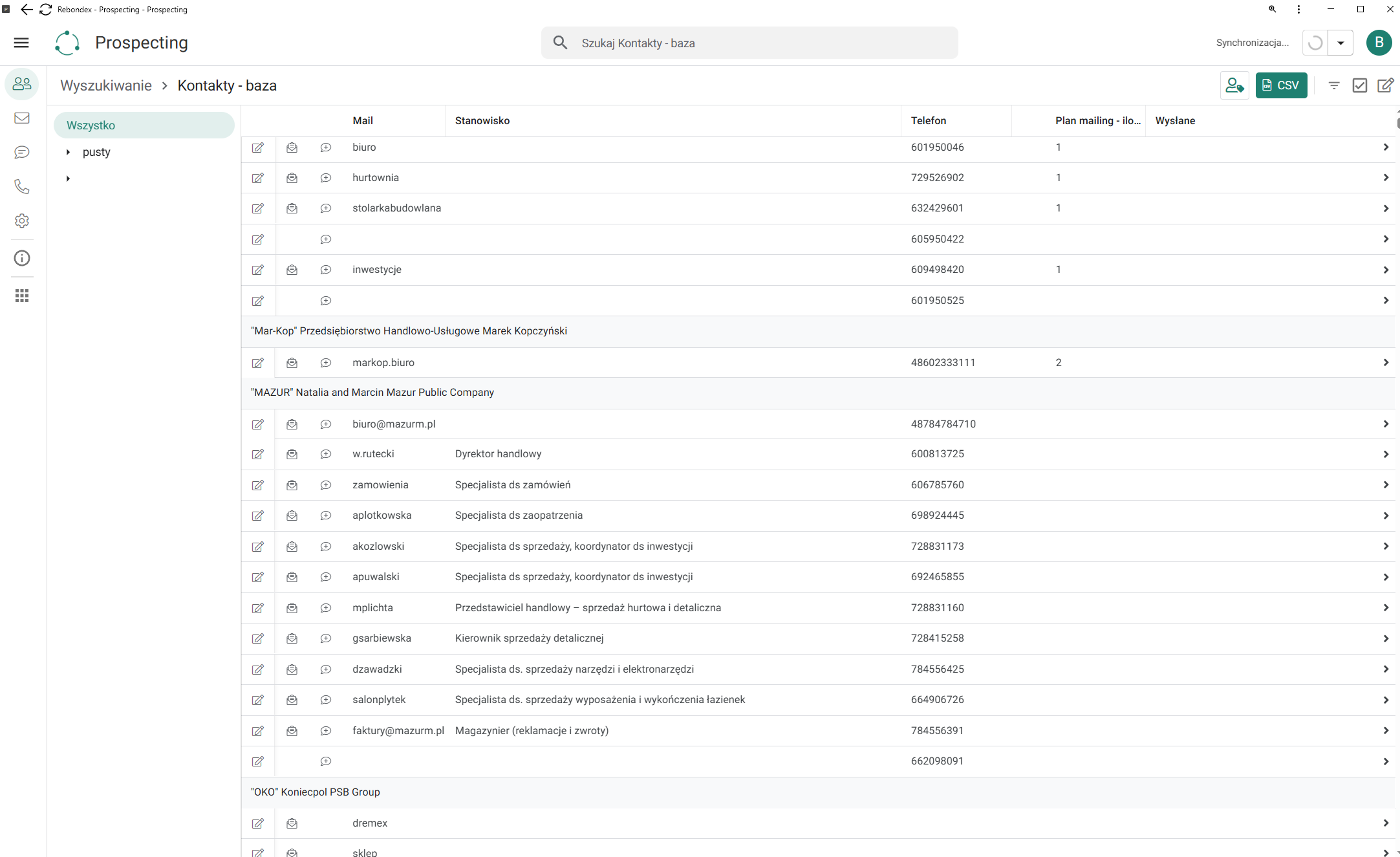1400x857 pixels.
Task: Open the contacts sidebar icon
Action: [22, 84]
